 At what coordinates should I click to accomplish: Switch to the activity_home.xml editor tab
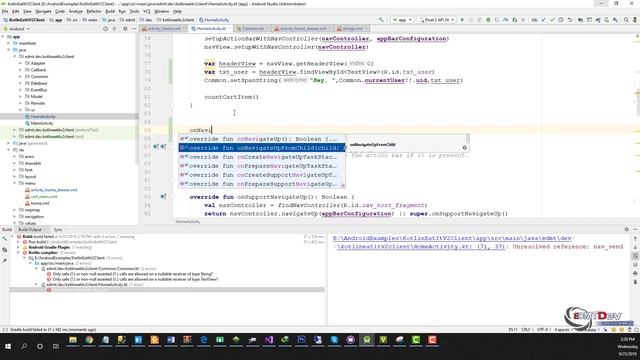pyautogui.click(x=163, y=29)
